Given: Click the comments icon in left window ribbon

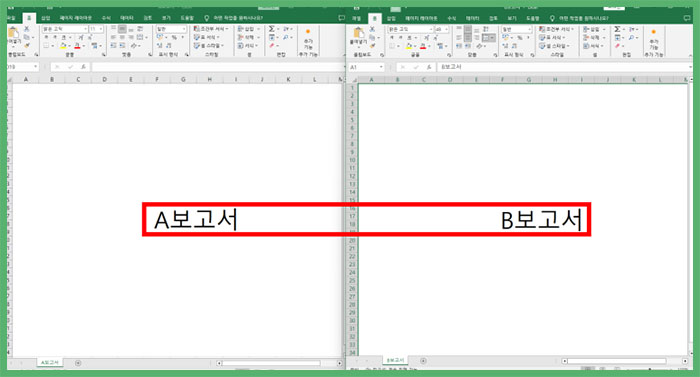Looking at the screenshot, I should tap(342, 18).
